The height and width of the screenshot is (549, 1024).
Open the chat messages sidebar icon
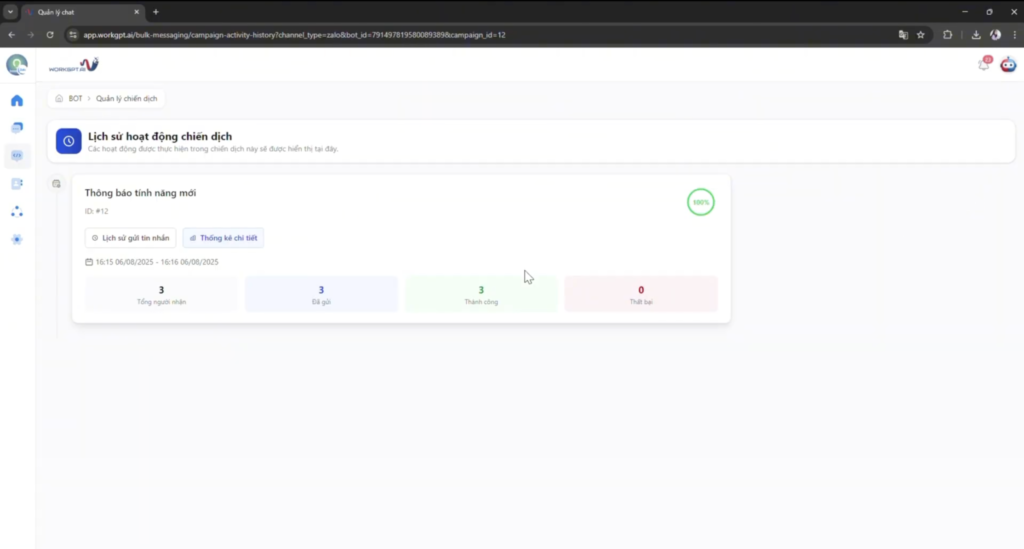point(17,128)
